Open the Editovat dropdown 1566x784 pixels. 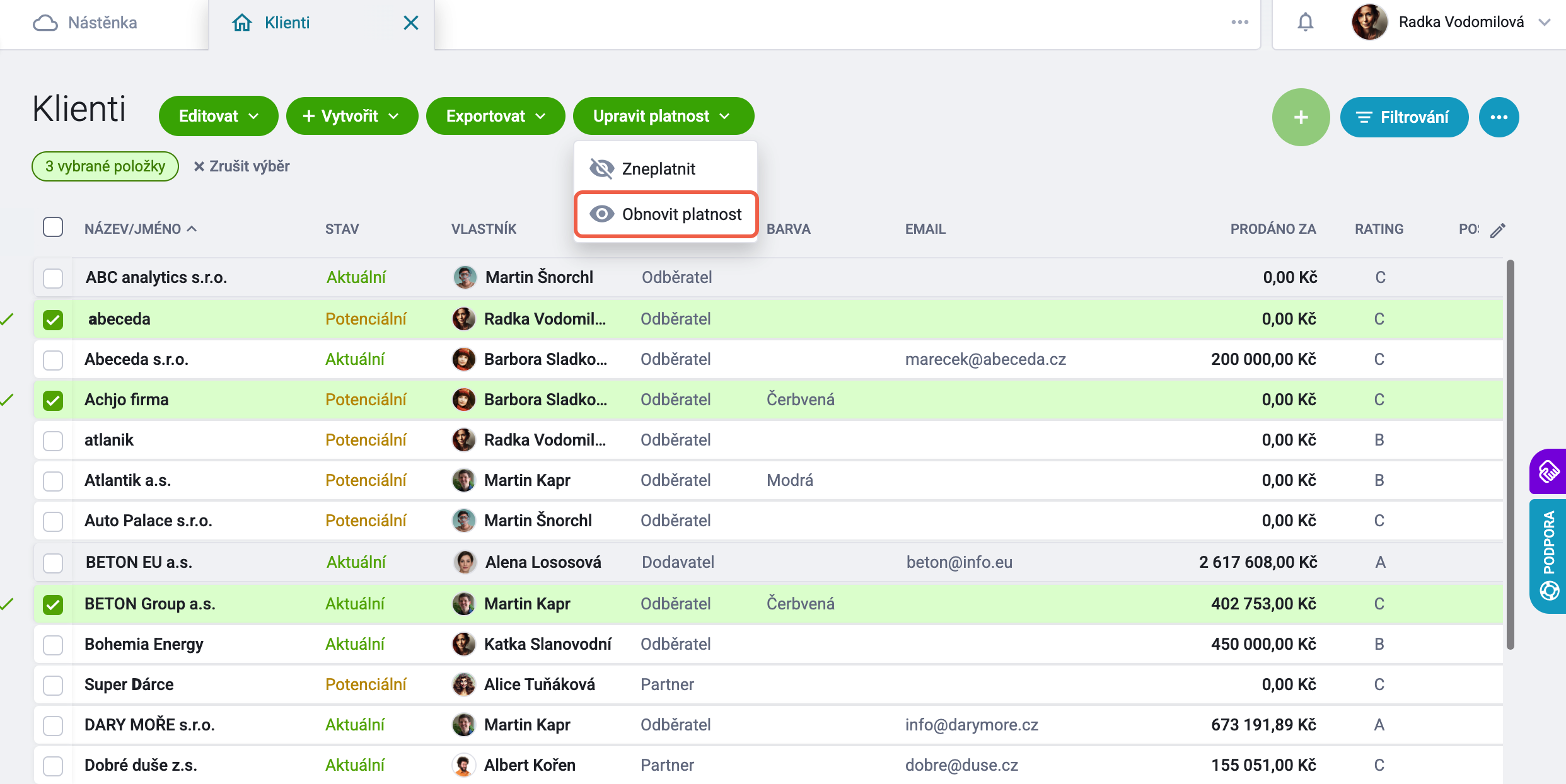[x=219, y=116]
